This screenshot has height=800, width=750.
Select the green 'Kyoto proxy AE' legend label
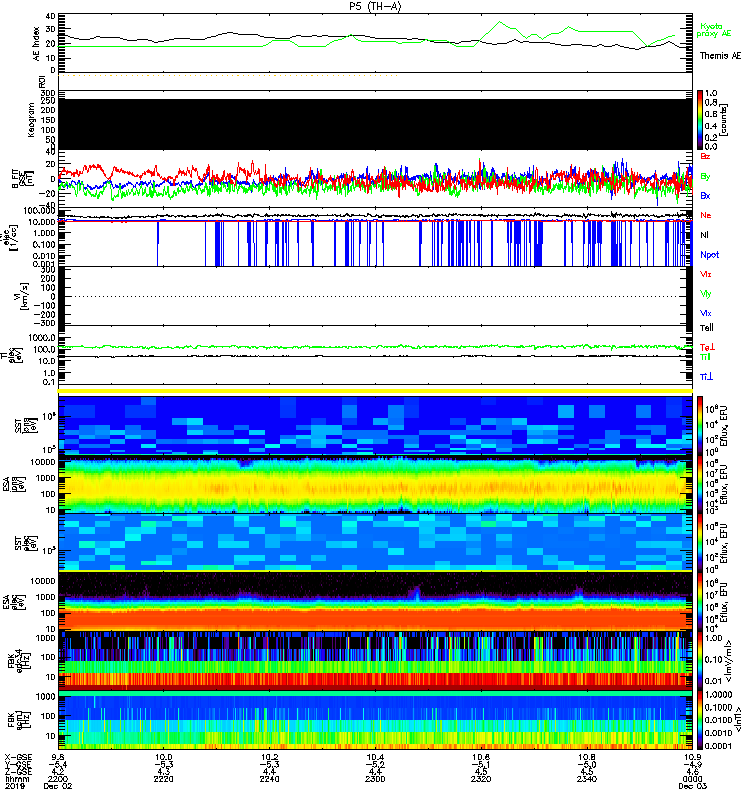(x=714, y=30)
